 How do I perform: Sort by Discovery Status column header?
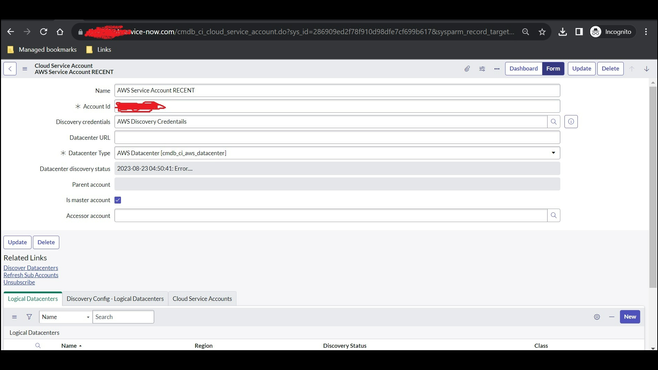[345, 346]
